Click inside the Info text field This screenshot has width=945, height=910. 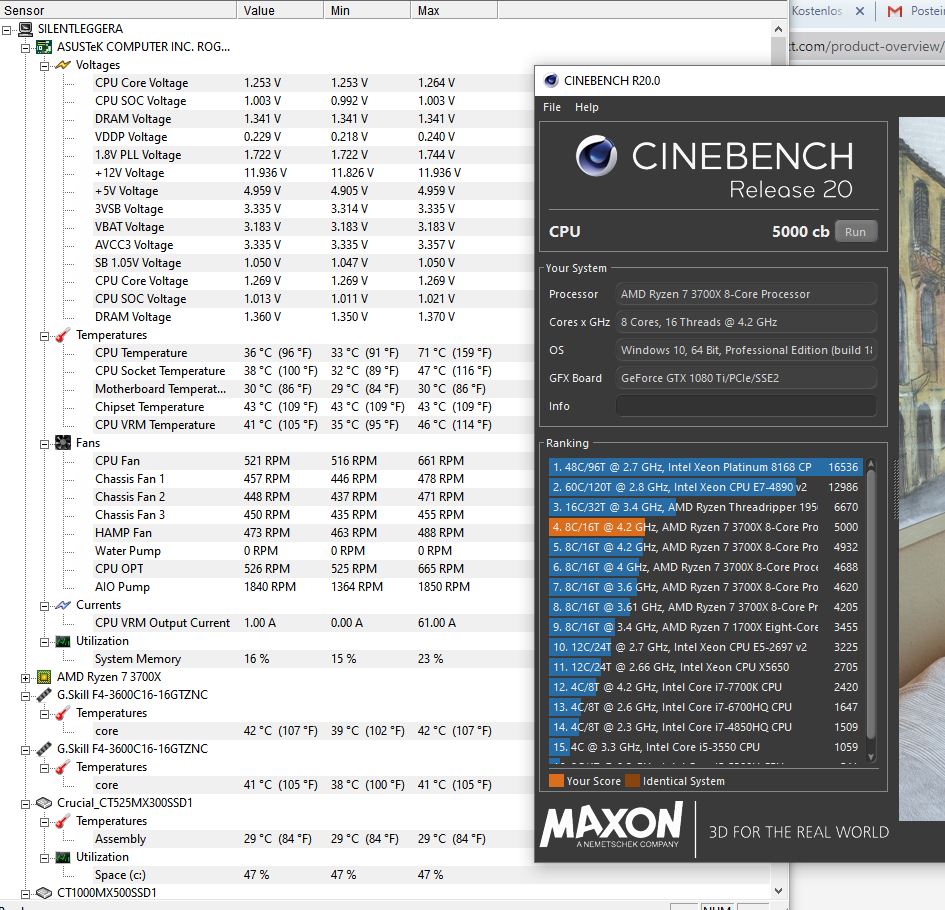[x=745, y=404]
